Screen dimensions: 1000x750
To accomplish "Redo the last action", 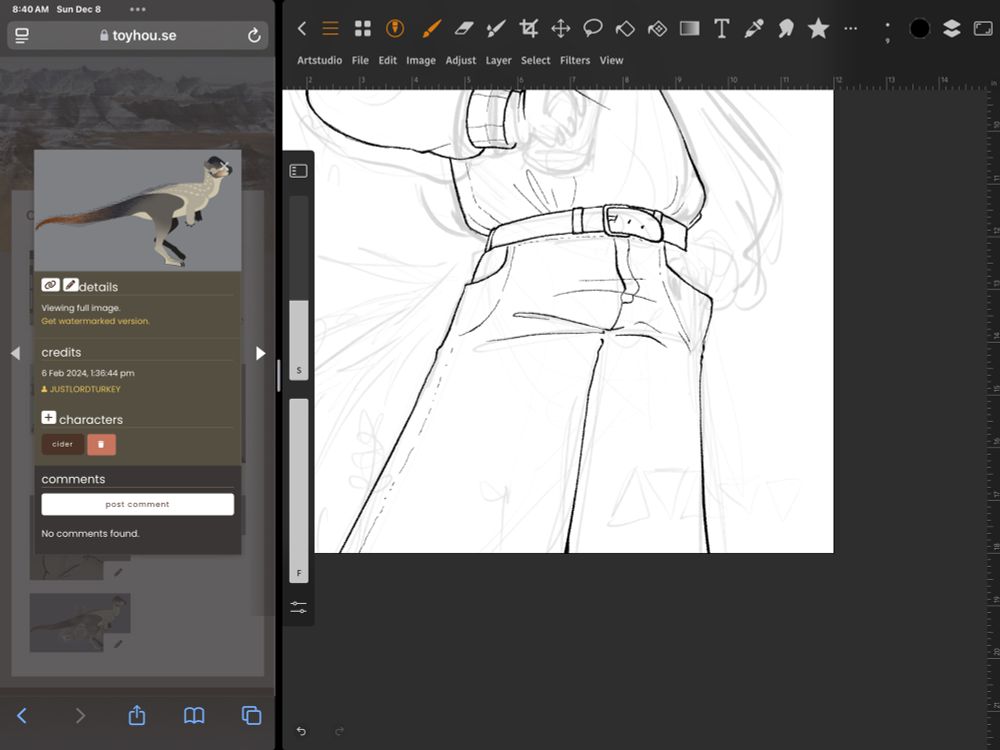I will pos(339,731).
